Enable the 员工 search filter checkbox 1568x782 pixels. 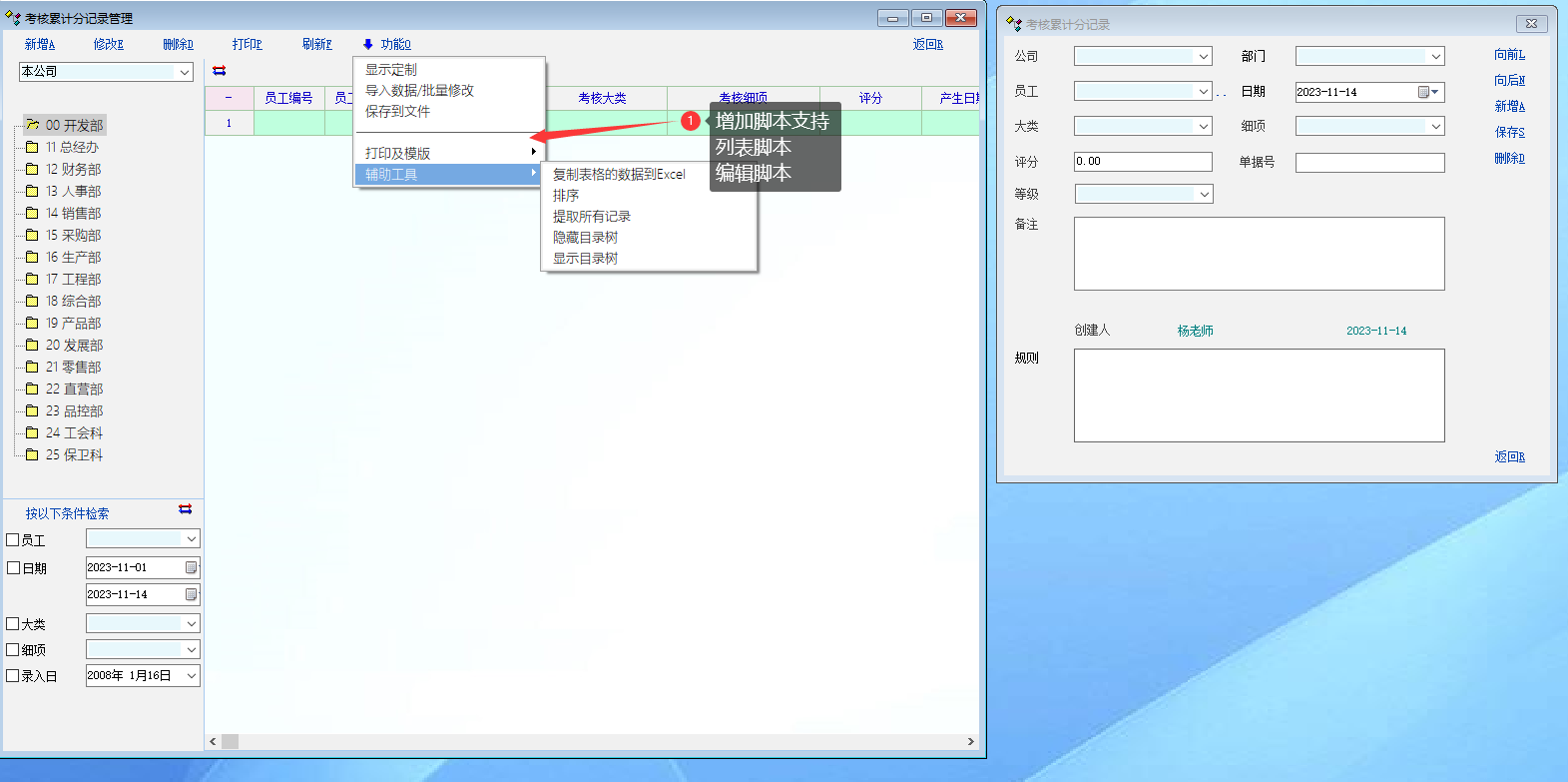click(13, 540)
